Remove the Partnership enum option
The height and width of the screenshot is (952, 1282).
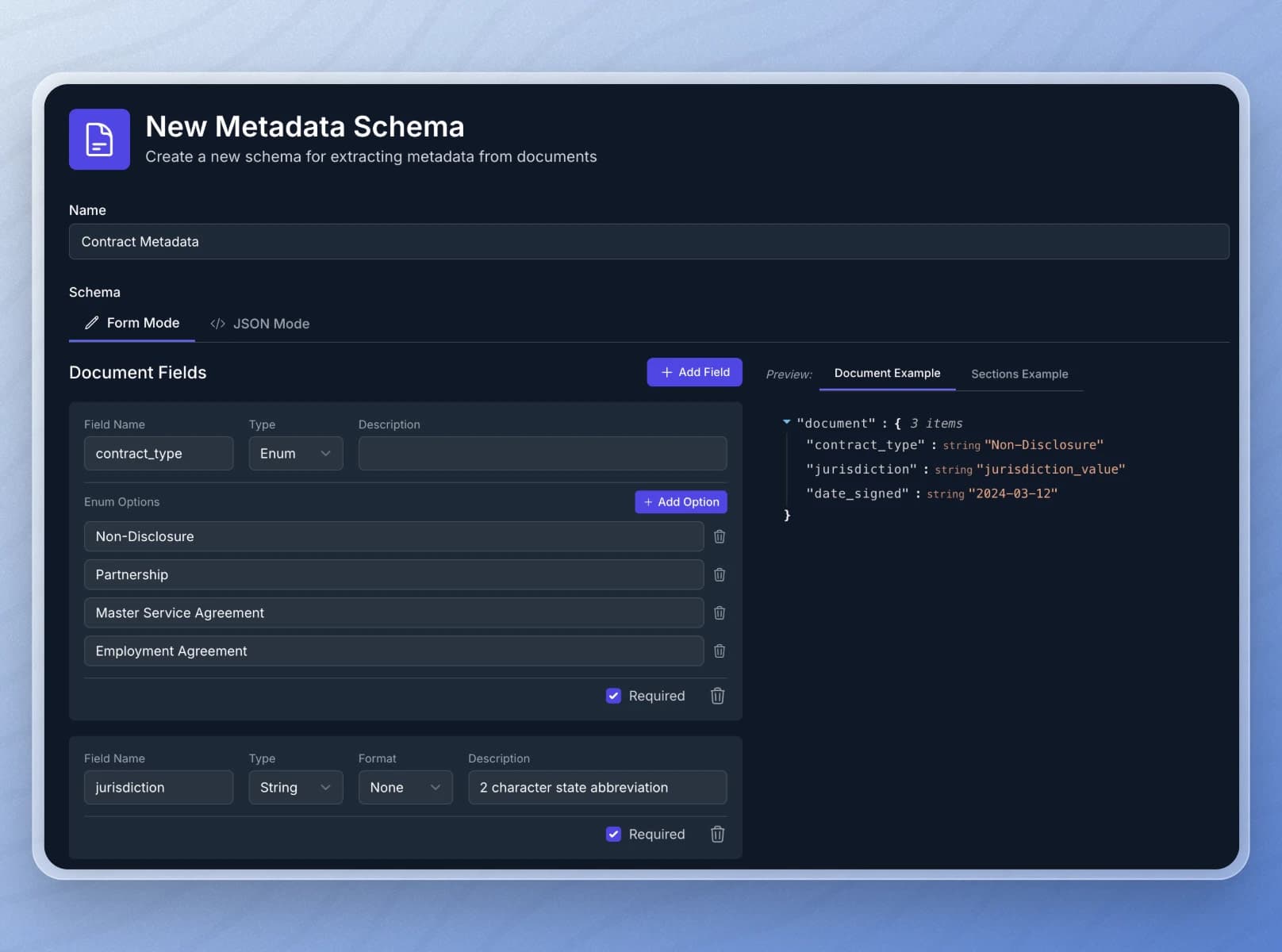point(719,574)
